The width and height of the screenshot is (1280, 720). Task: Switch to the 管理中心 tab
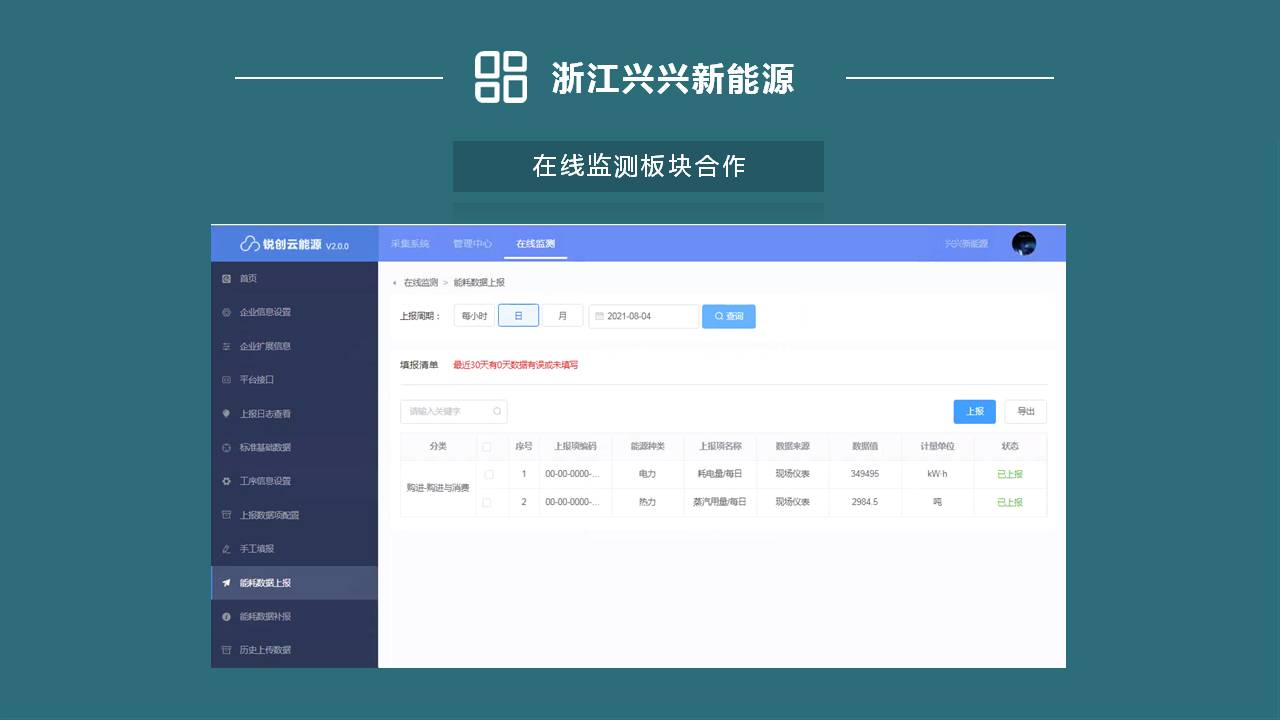coord(472,244)
